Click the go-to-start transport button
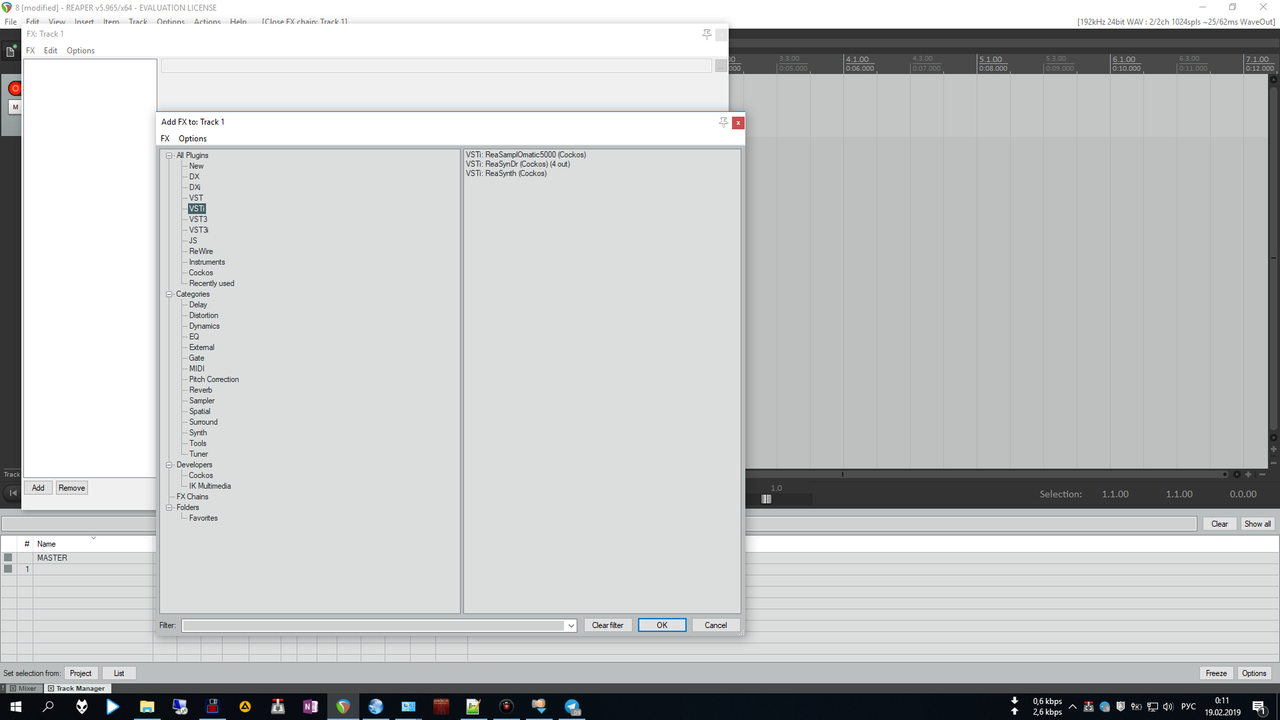 pyautogui.click(x=12, y=492)
